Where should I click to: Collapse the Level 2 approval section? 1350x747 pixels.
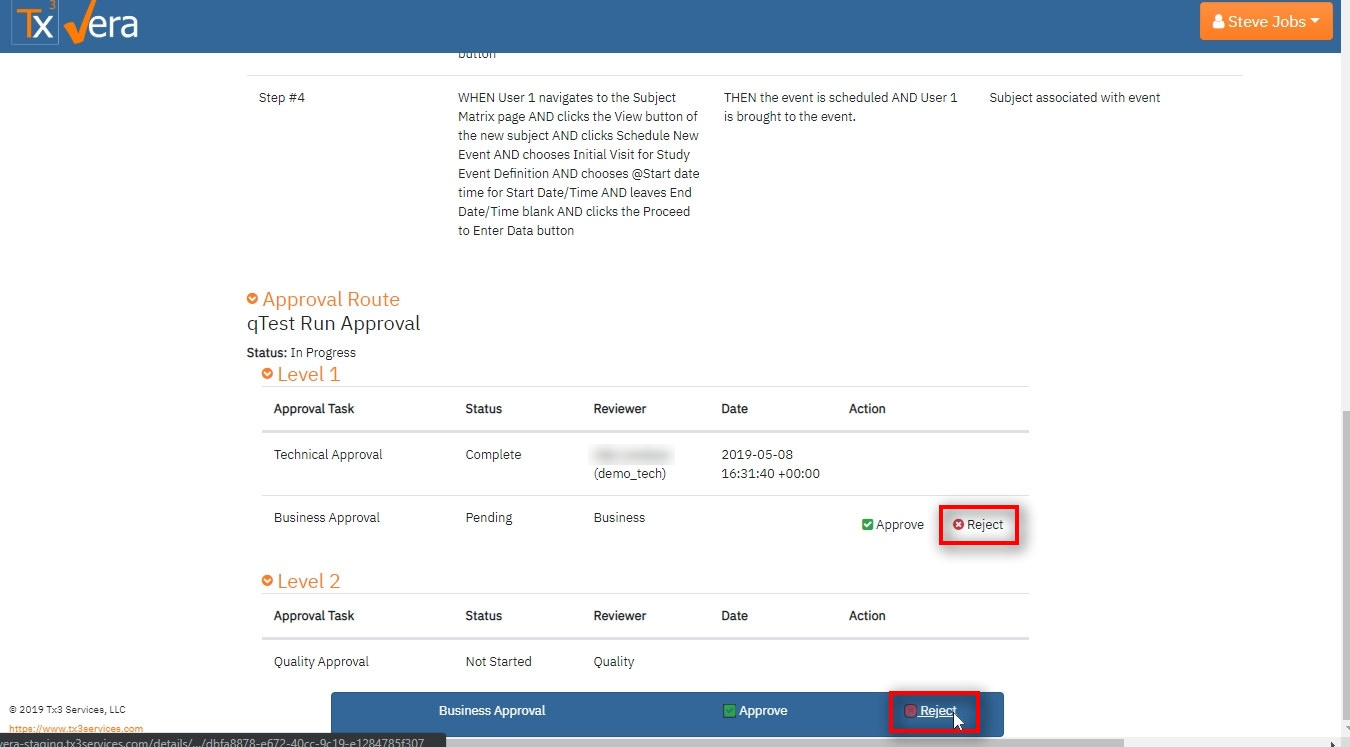pyautogui.click(x=268, y=581)
